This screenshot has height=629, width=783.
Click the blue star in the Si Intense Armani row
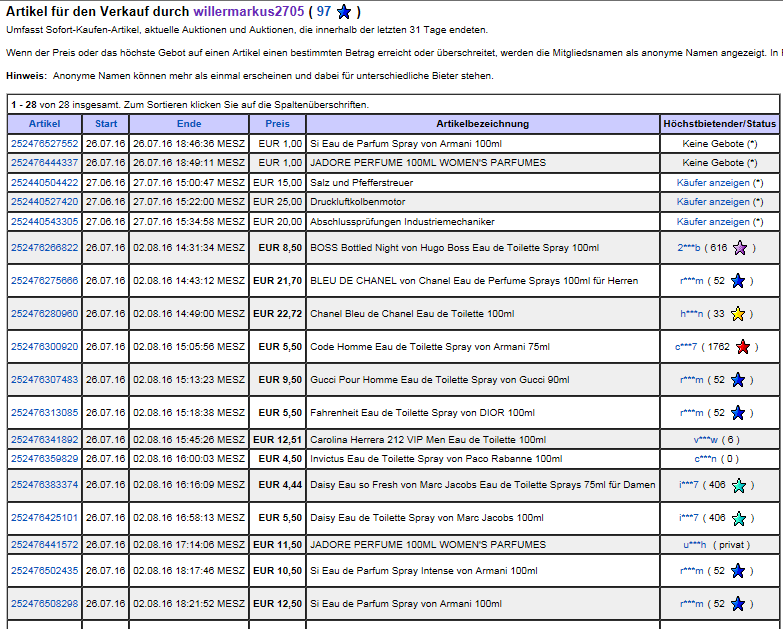point(738,571)
